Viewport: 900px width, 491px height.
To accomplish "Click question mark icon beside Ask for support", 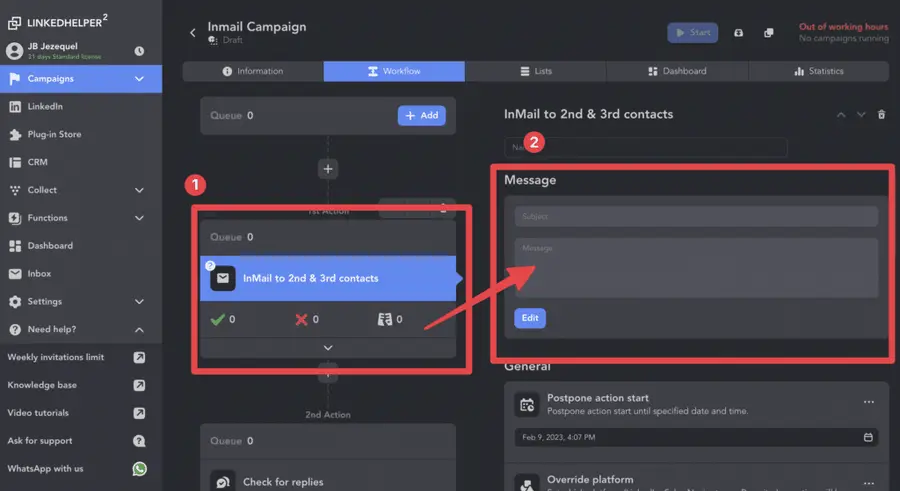I will [x=139, y=441].
